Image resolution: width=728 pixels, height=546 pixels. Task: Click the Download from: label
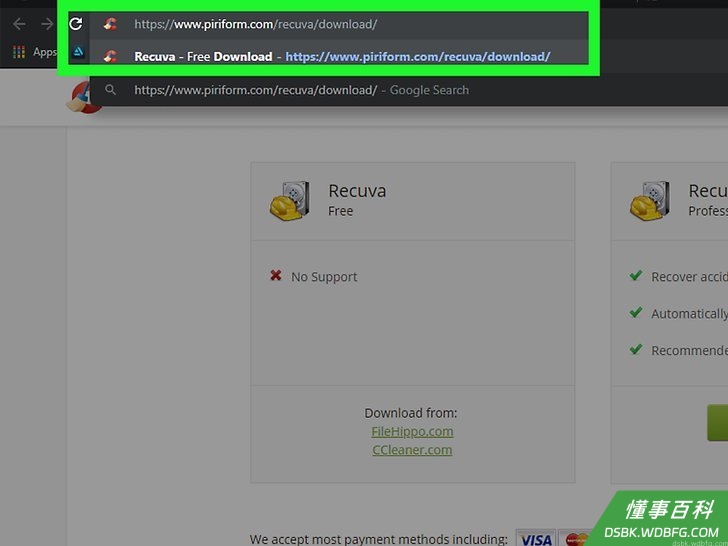point(411,413)
